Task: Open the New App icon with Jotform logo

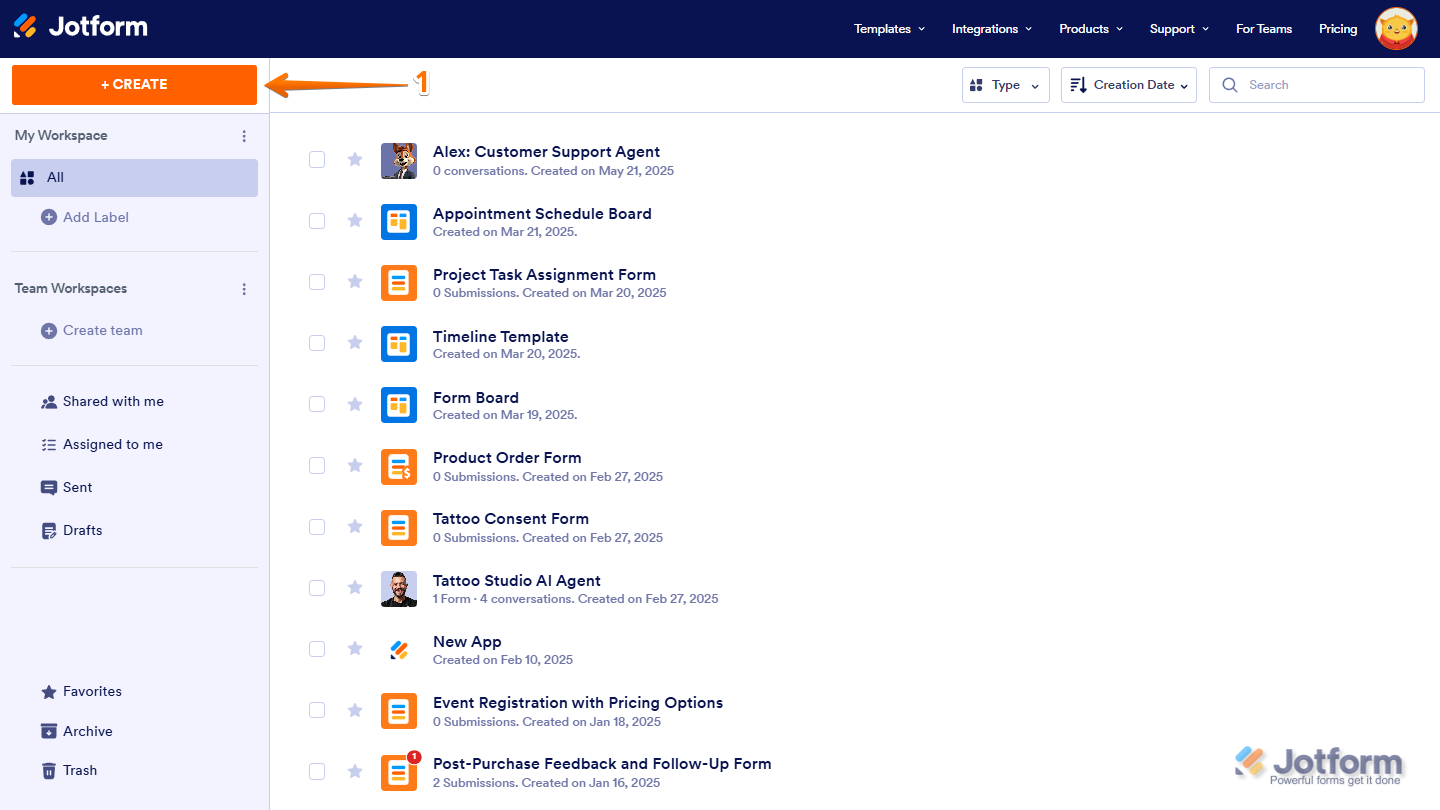Action: (x=399, y=649)
